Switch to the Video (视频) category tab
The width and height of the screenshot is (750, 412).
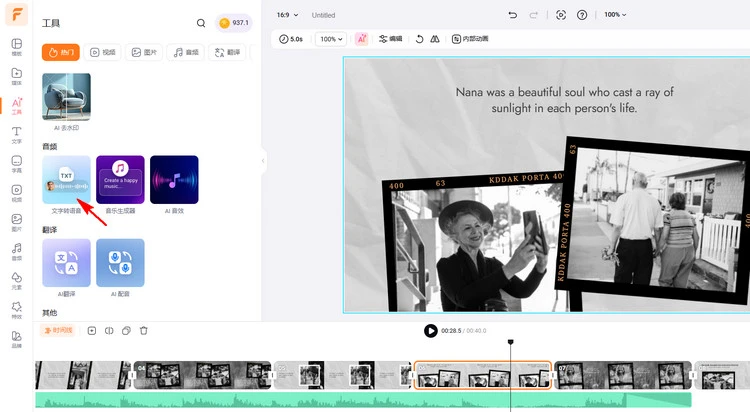point(100,51)
